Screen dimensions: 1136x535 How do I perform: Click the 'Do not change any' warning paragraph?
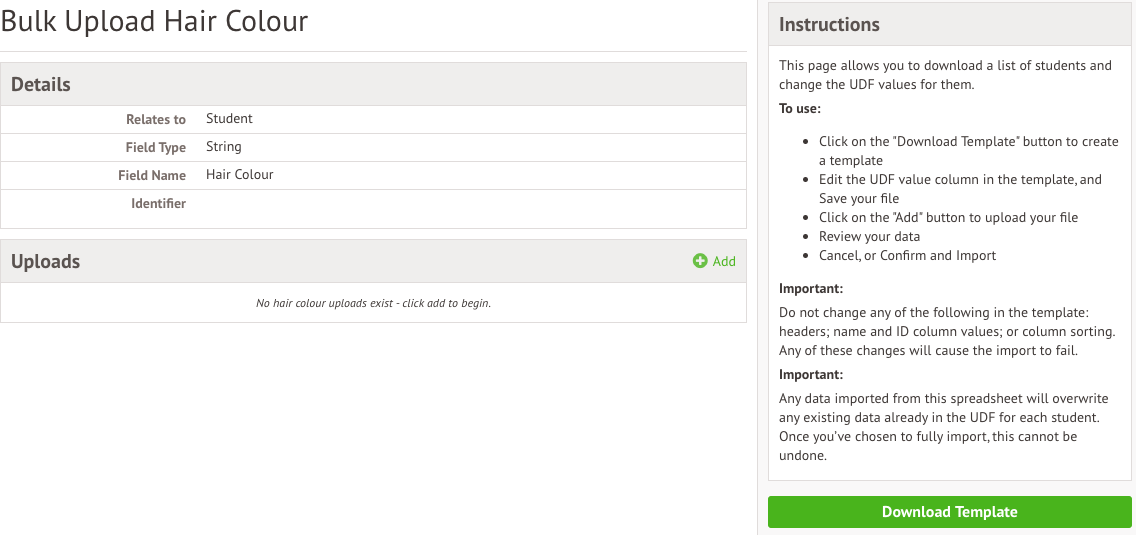tap(946, 331)
